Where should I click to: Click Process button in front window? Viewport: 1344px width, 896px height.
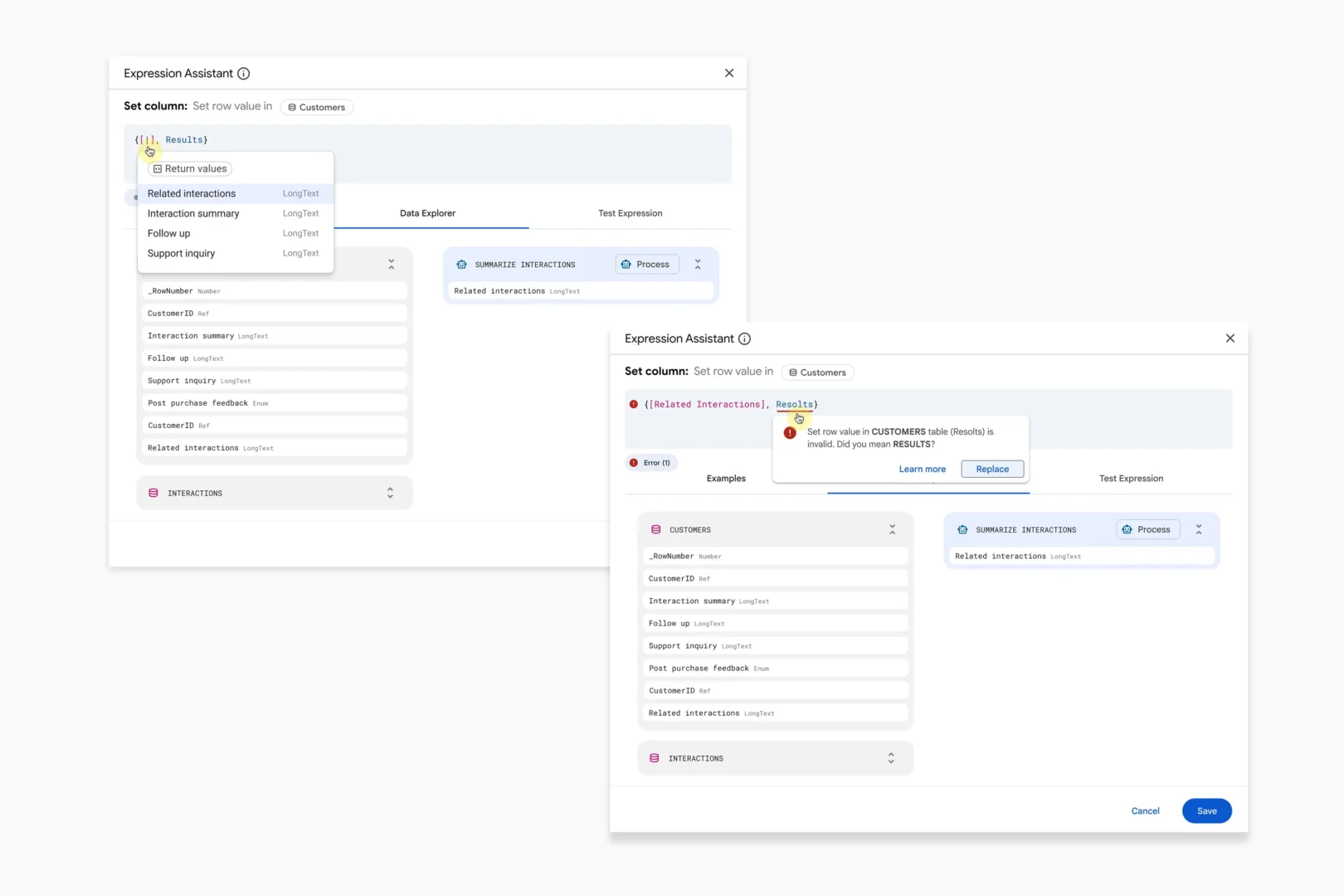pos(1148,529)
